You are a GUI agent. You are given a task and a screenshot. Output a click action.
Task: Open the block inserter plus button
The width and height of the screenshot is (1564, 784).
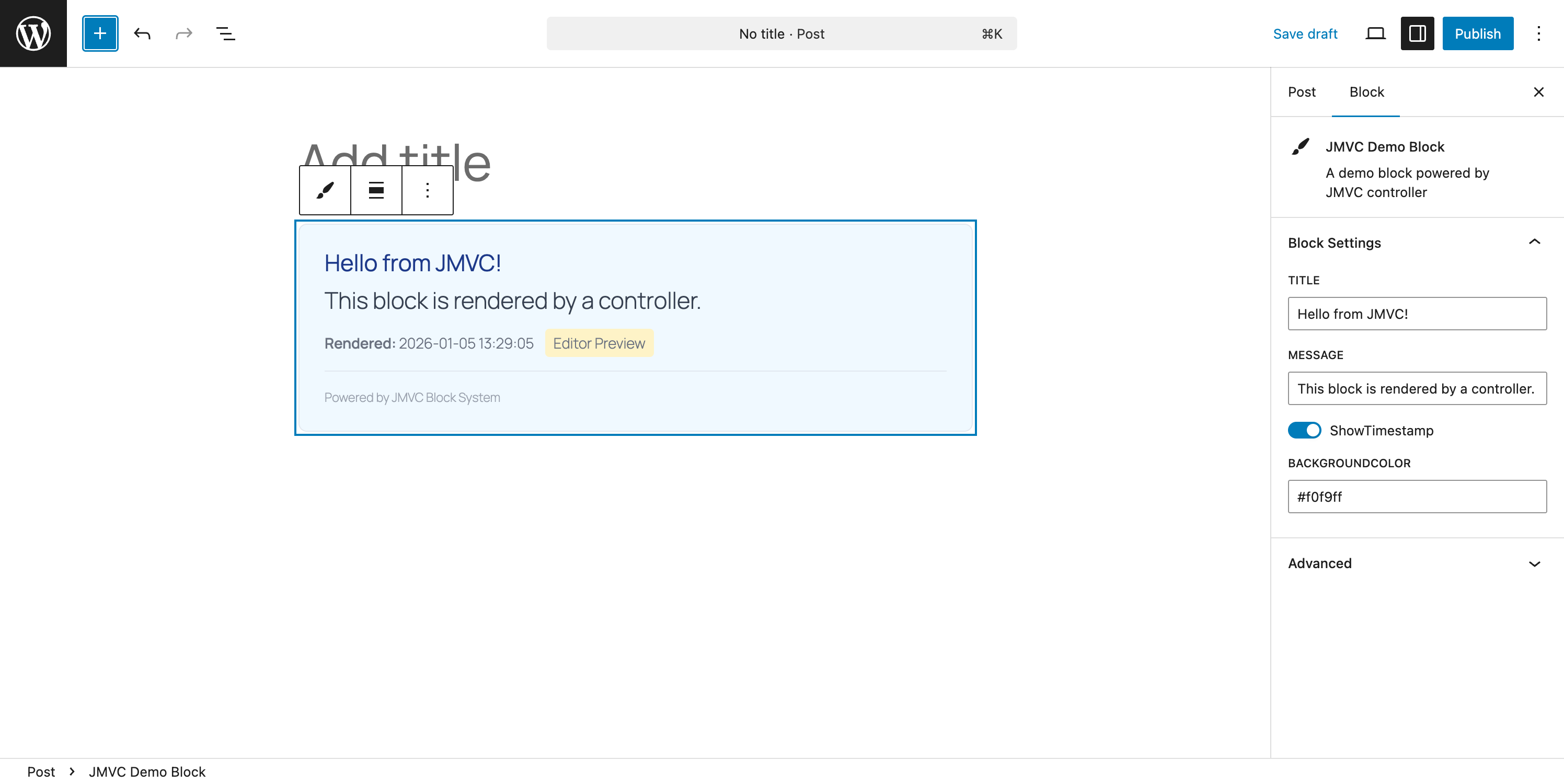point(100,33)
